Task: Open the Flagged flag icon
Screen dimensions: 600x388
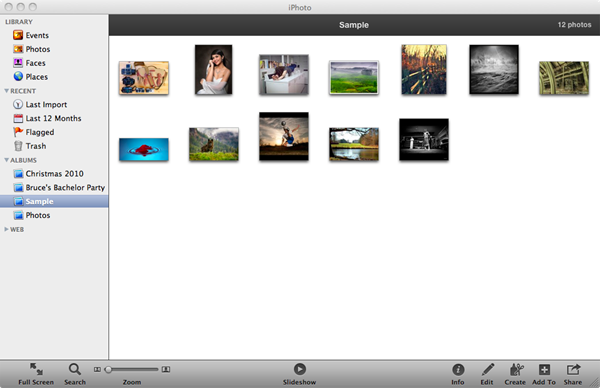Action: (18, 132)
